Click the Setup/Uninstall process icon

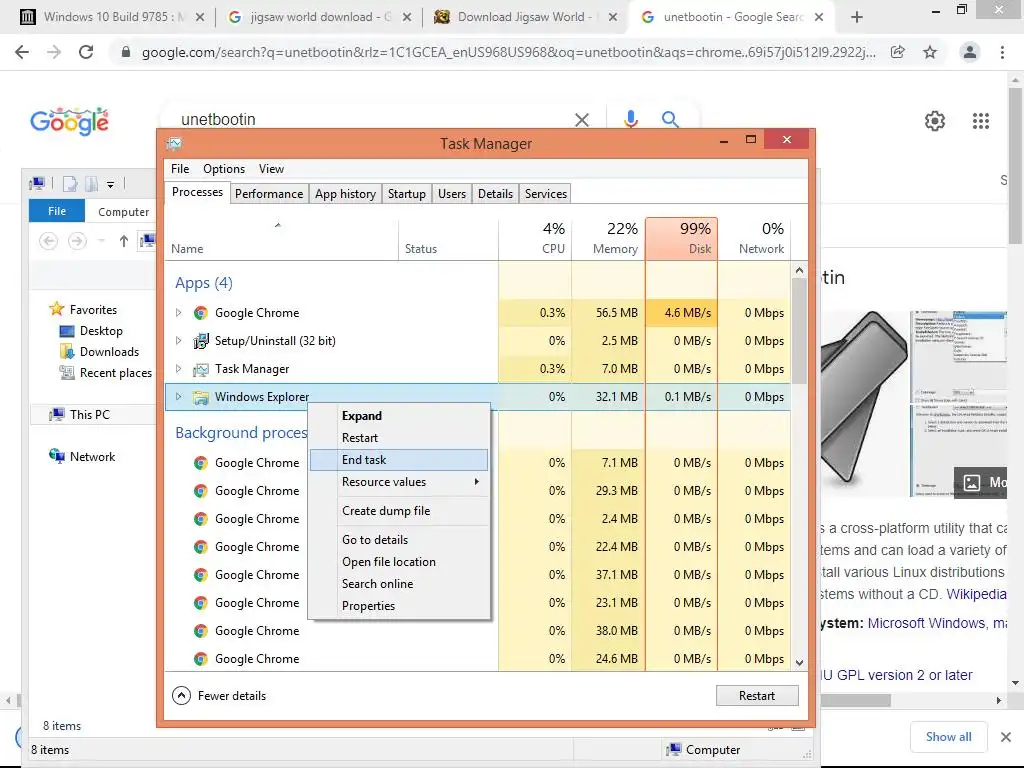point(201,341)
